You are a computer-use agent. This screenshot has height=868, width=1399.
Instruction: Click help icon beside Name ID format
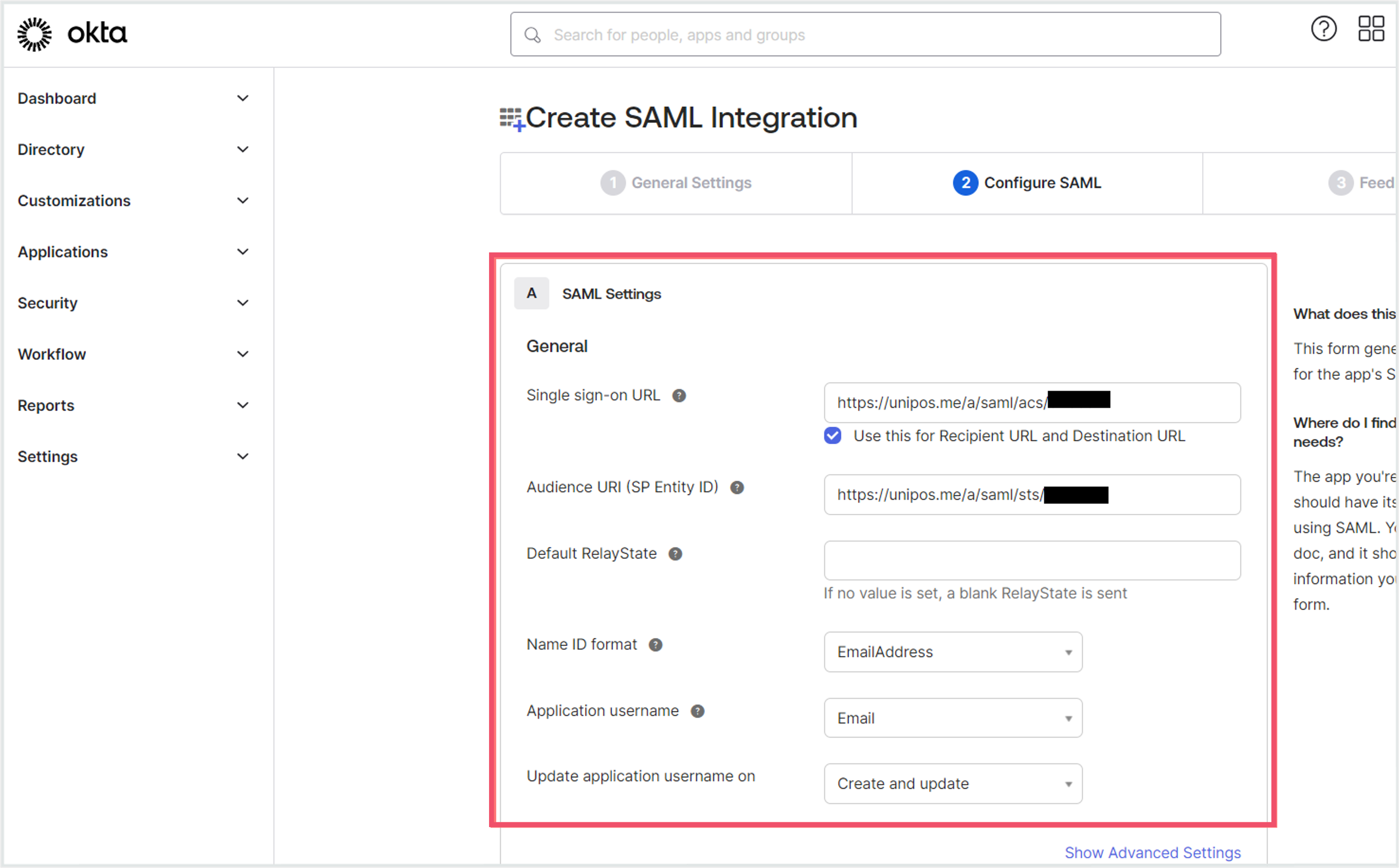point(655,645)
